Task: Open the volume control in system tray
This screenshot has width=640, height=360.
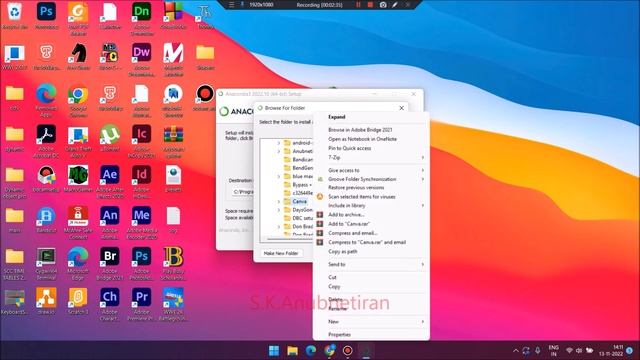Action: tap(579, 351)
